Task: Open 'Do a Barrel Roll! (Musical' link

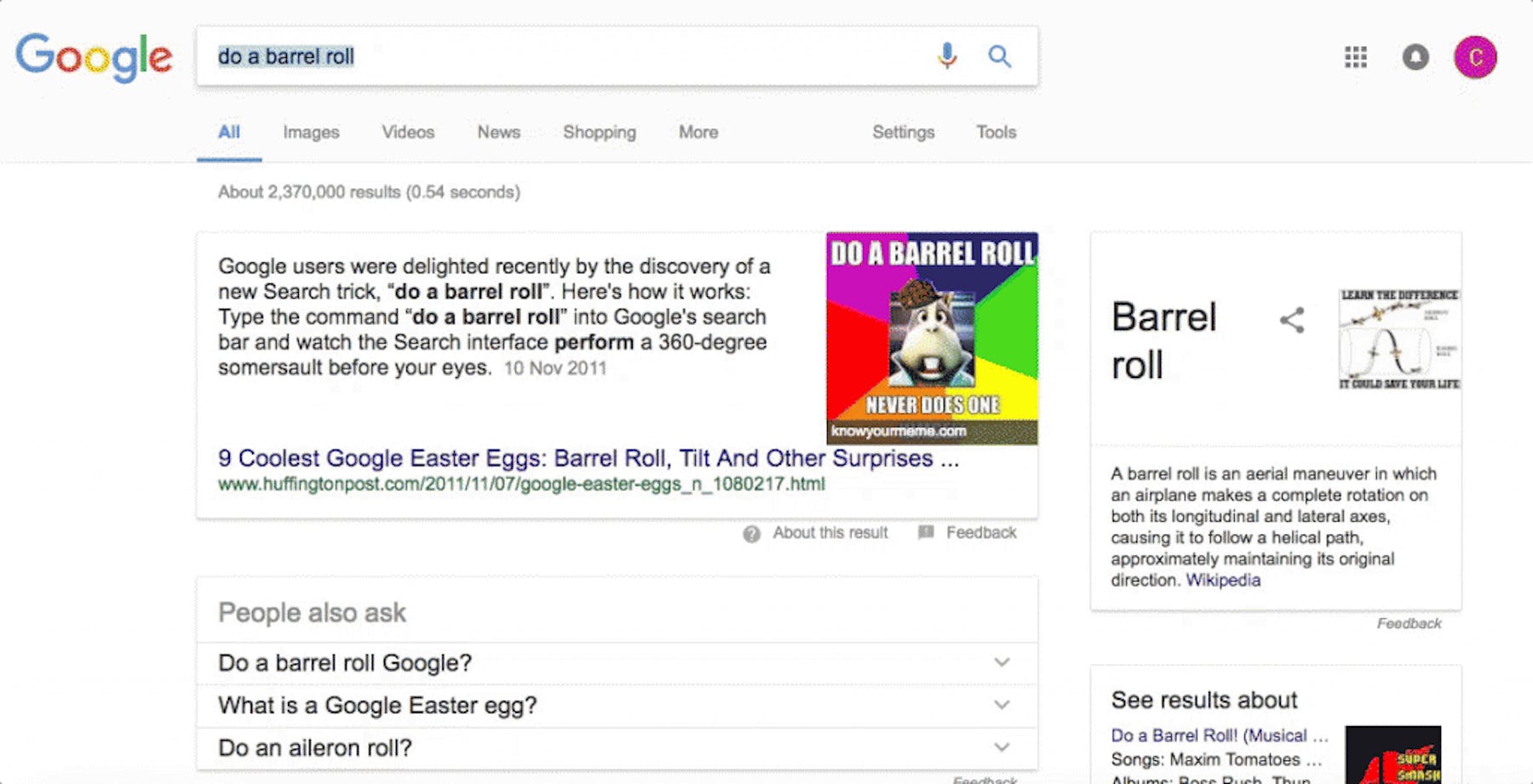Action: click(1219, 735)
